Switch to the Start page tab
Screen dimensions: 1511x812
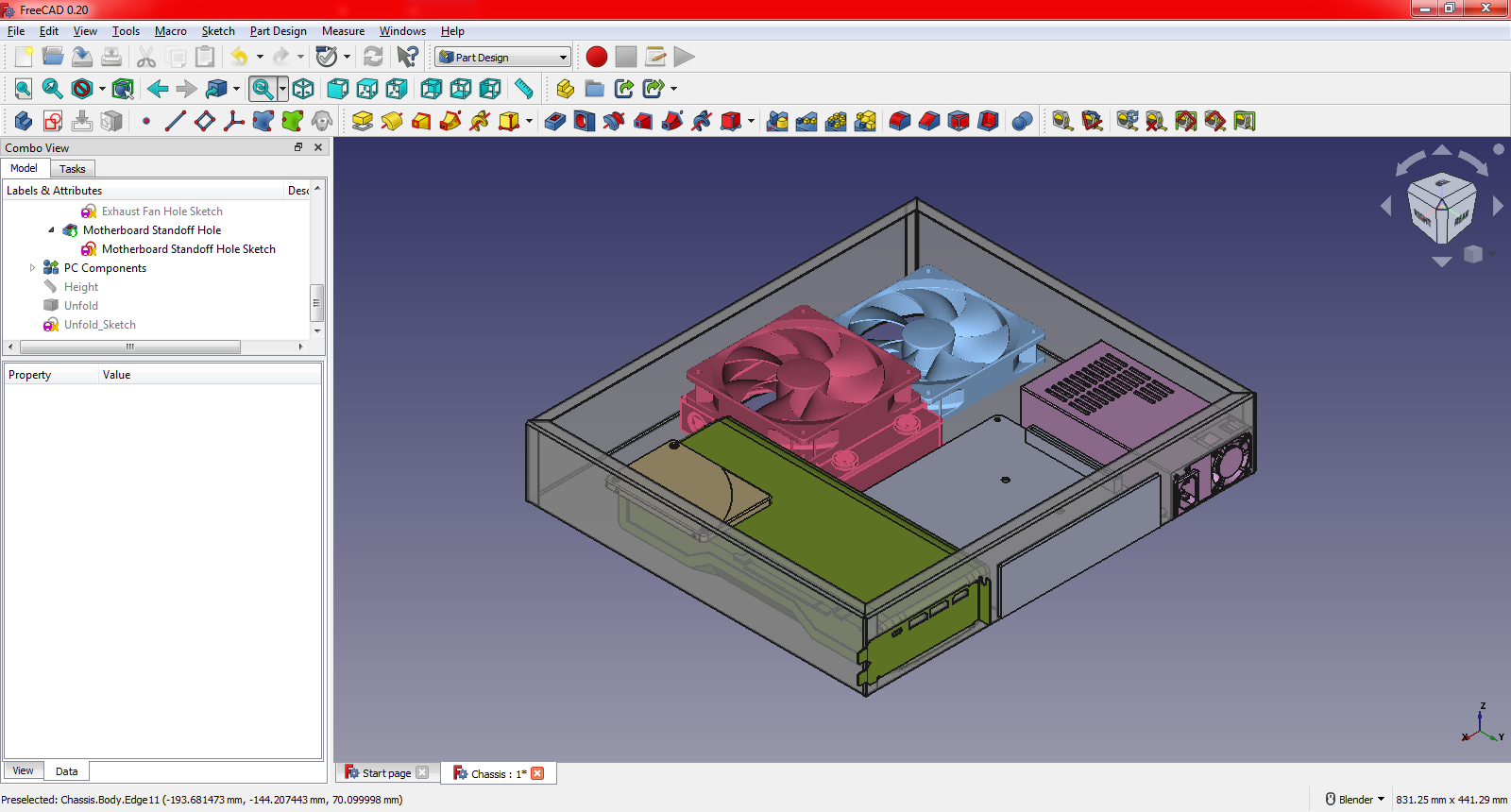click(386, 773)
